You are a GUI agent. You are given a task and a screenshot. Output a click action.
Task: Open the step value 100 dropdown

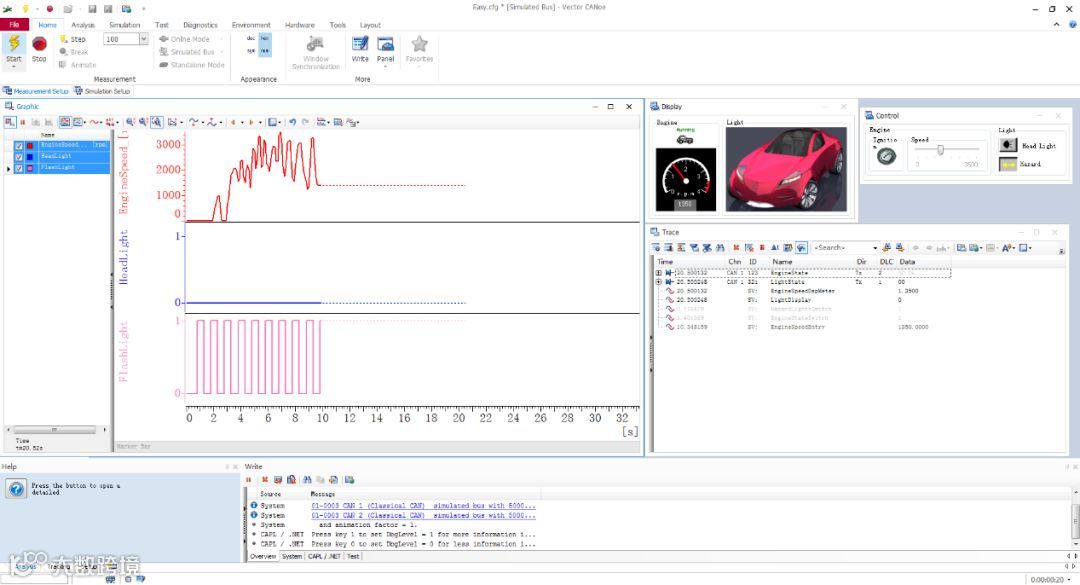coord(143,39)
